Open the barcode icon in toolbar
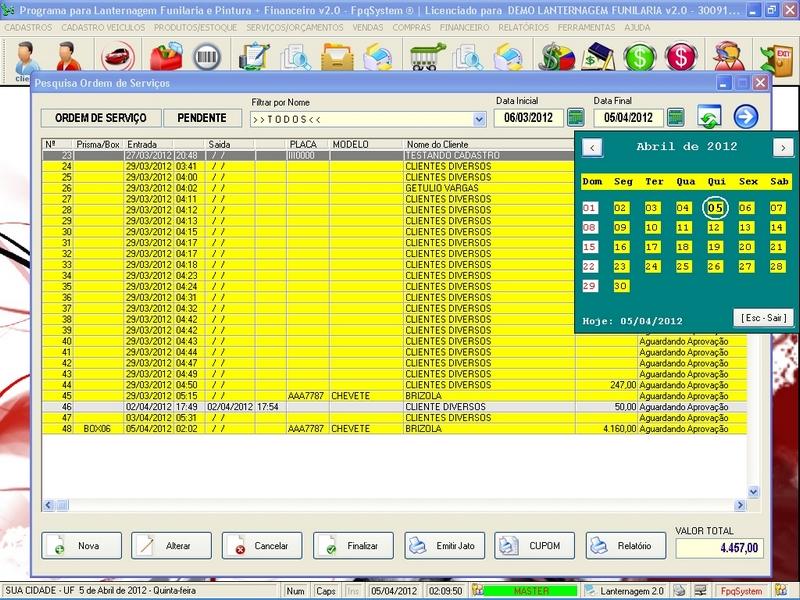This screenshot has width=800, height=600. point(207,56)
